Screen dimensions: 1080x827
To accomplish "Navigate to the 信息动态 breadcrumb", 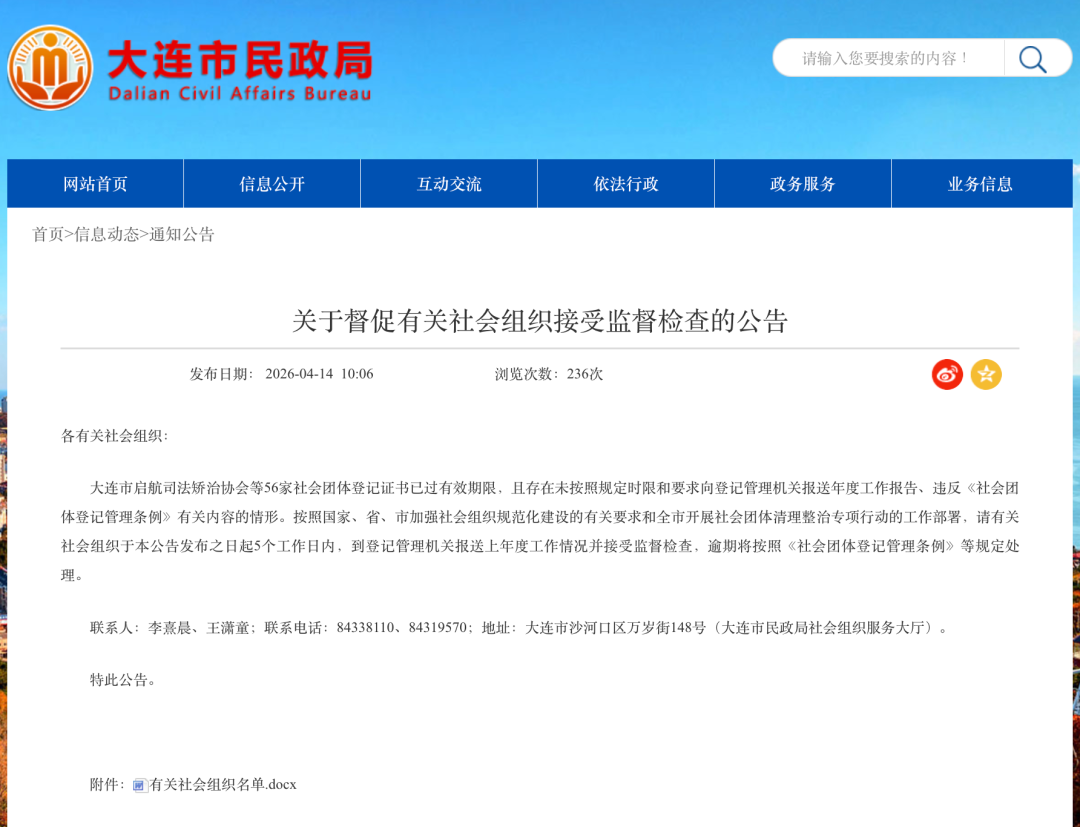I will 107,235.
